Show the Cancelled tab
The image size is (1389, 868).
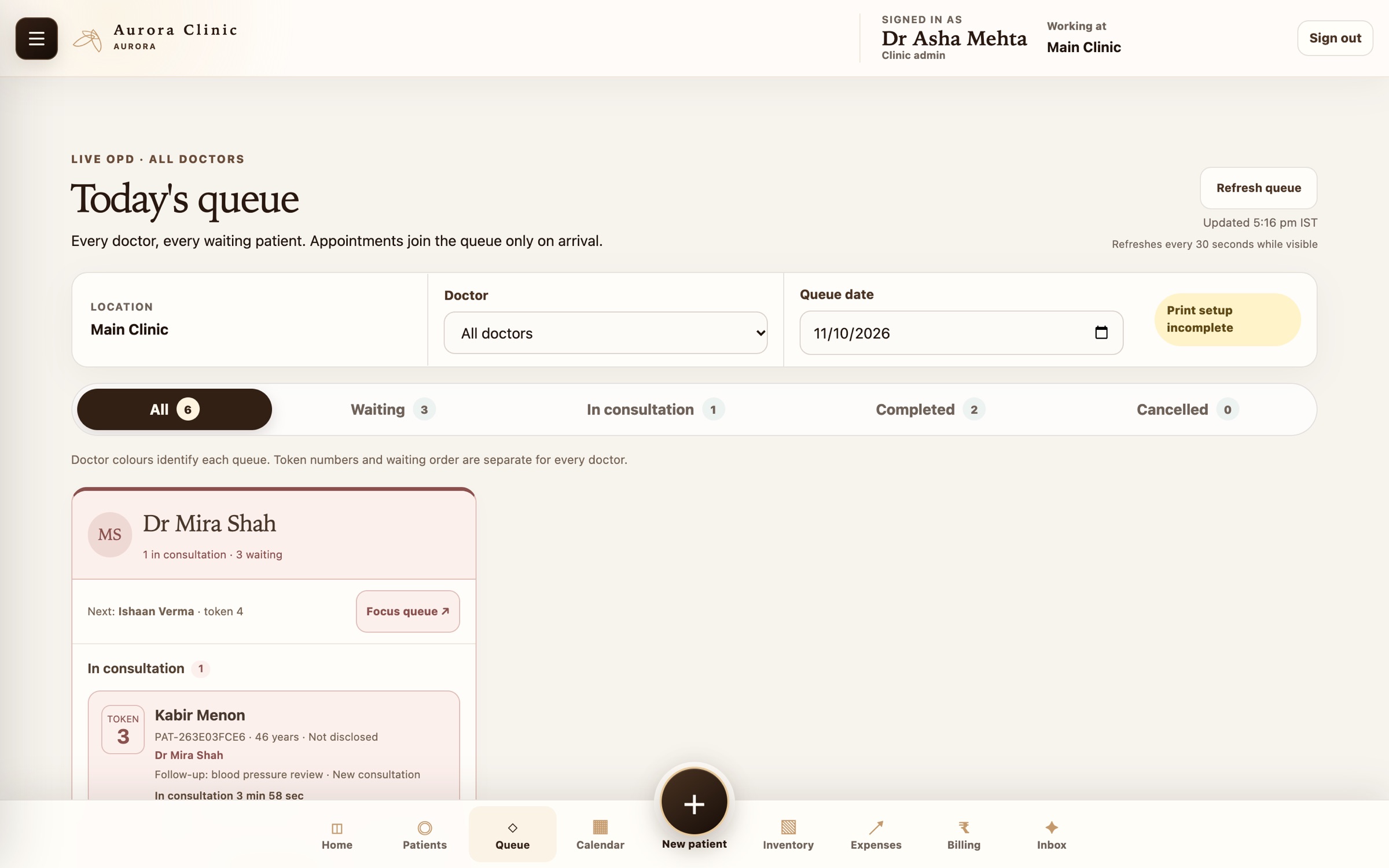pyautogui.click(x=1187, y=409)
